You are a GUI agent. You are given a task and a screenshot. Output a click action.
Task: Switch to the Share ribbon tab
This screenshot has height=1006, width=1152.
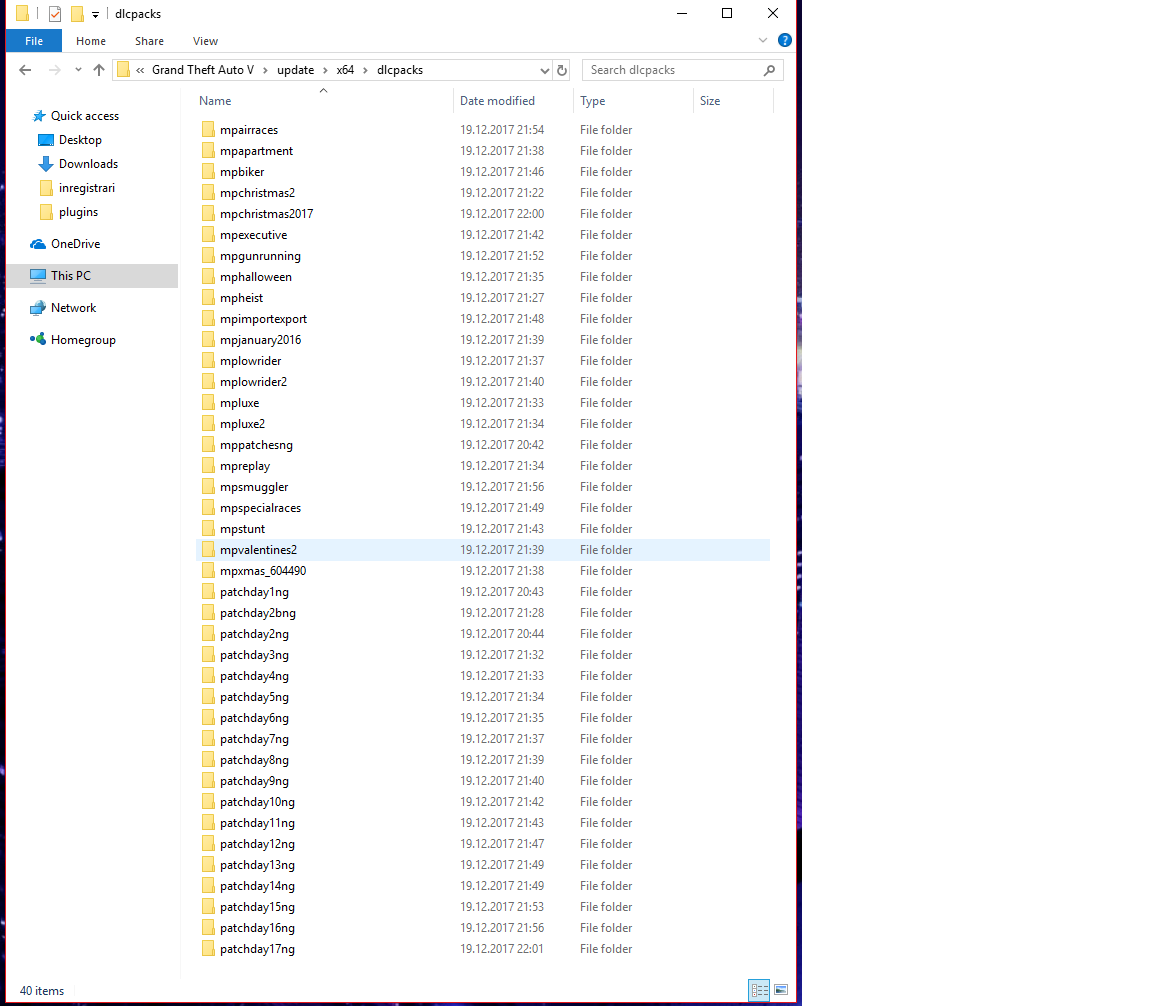149,41
